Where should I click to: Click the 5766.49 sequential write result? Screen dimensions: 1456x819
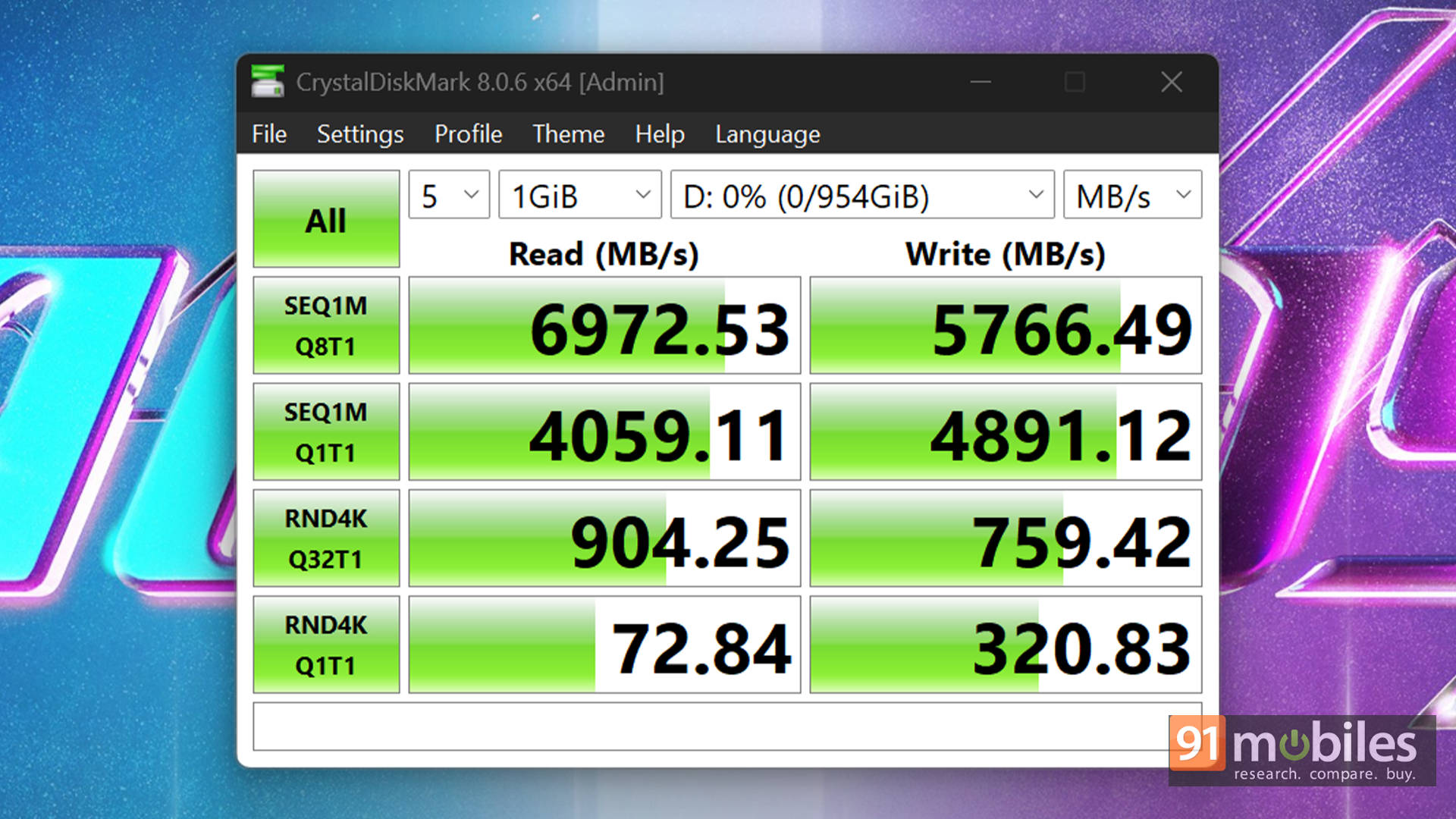1006,325
